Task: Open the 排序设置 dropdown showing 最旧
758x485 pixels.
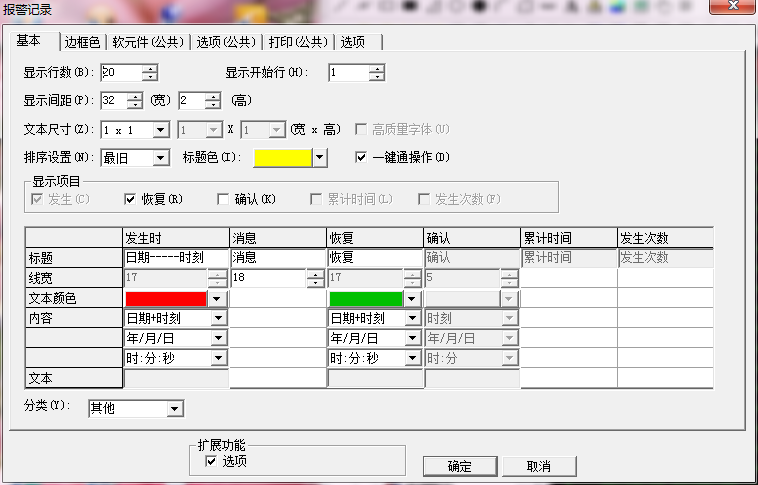Action: tap(160, 158)
